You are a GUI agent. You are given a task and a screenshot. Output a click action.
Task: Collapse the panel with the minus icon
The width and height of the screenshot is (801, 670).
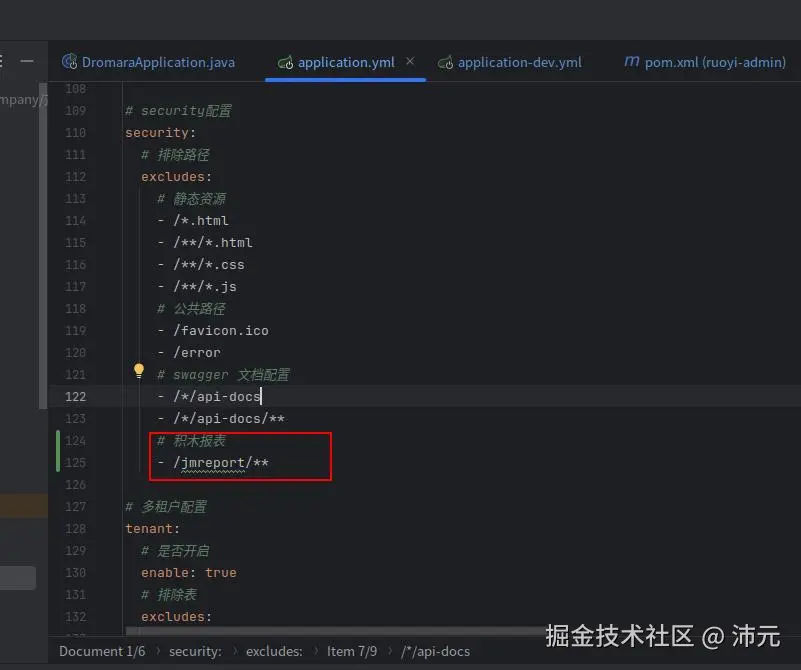(27, 61)
